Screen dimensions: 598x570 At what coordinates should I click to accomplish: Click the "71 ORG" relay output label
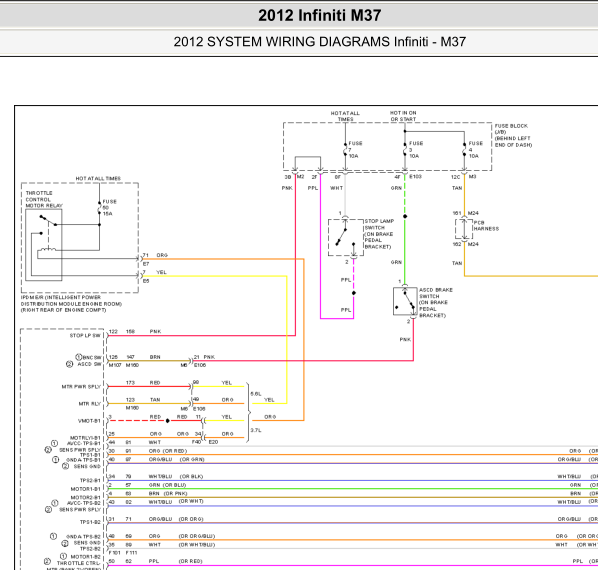point(155,255)
